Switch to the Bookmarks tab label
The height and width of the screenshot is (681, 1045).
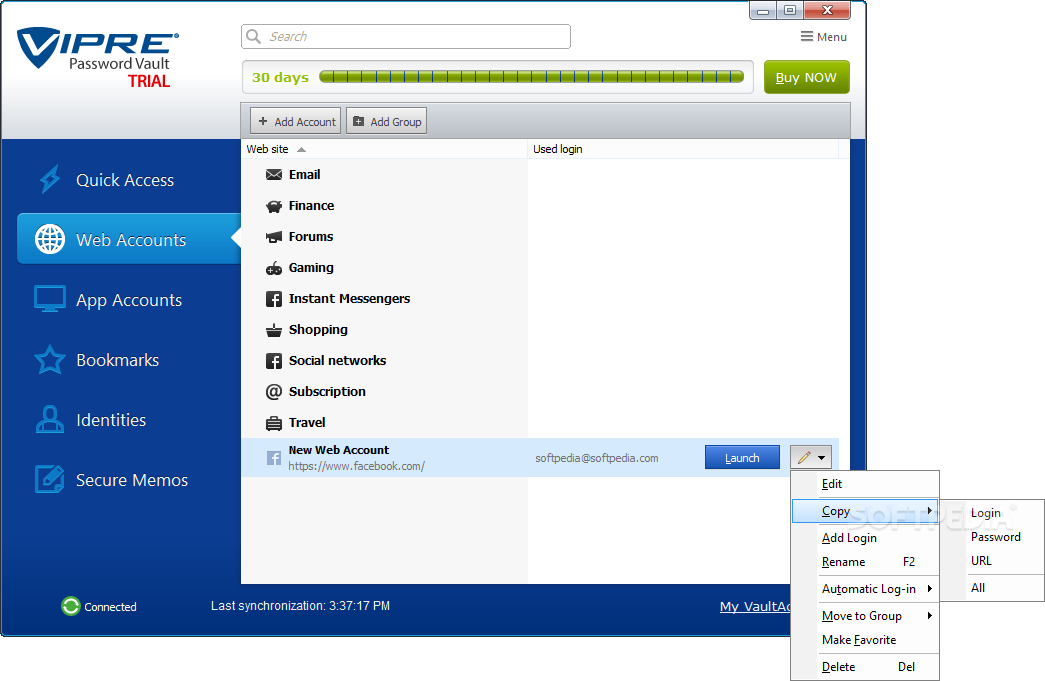click(117, 360)
